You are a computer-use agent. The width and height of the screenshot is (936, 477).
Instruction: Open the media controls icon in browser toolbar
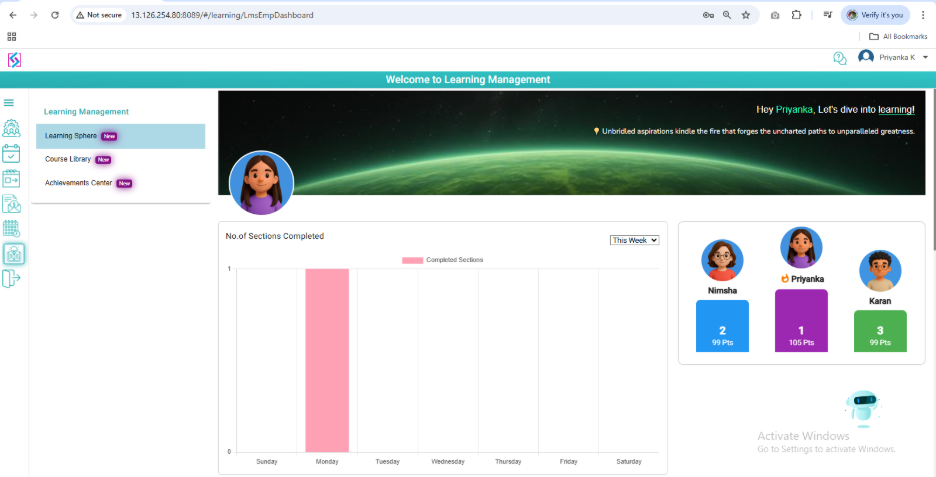click(x=827, y=15)
